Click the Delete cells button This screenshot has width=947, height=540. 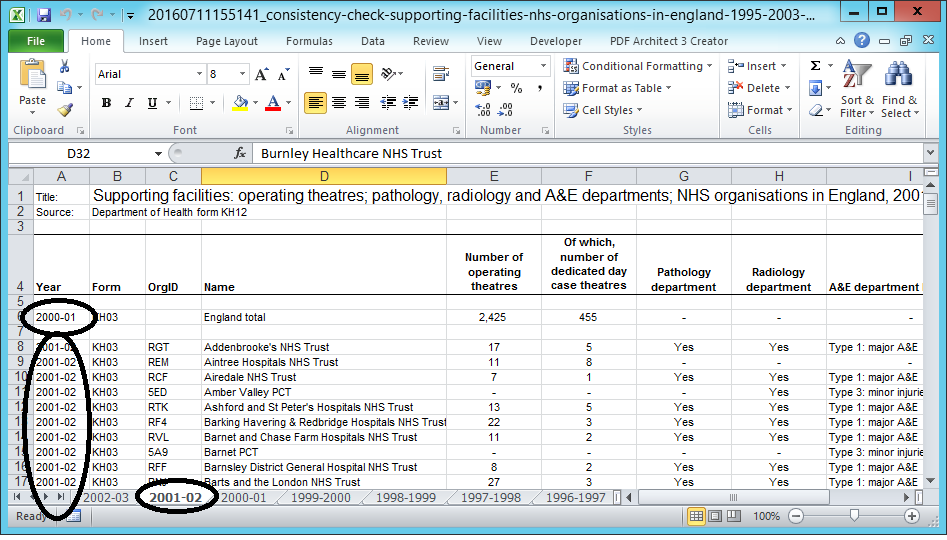click(x=759, y=88)
